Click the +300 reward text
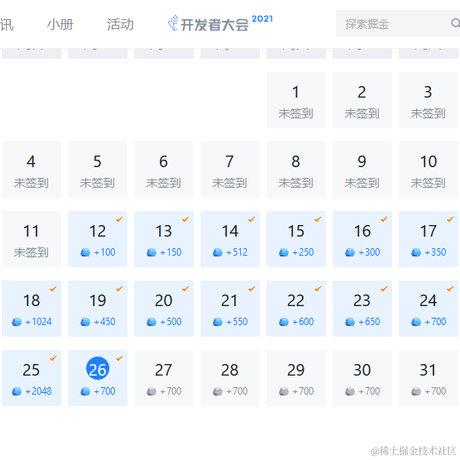The height and width of the screenshot is (460, 460). [x=369, y=252]
